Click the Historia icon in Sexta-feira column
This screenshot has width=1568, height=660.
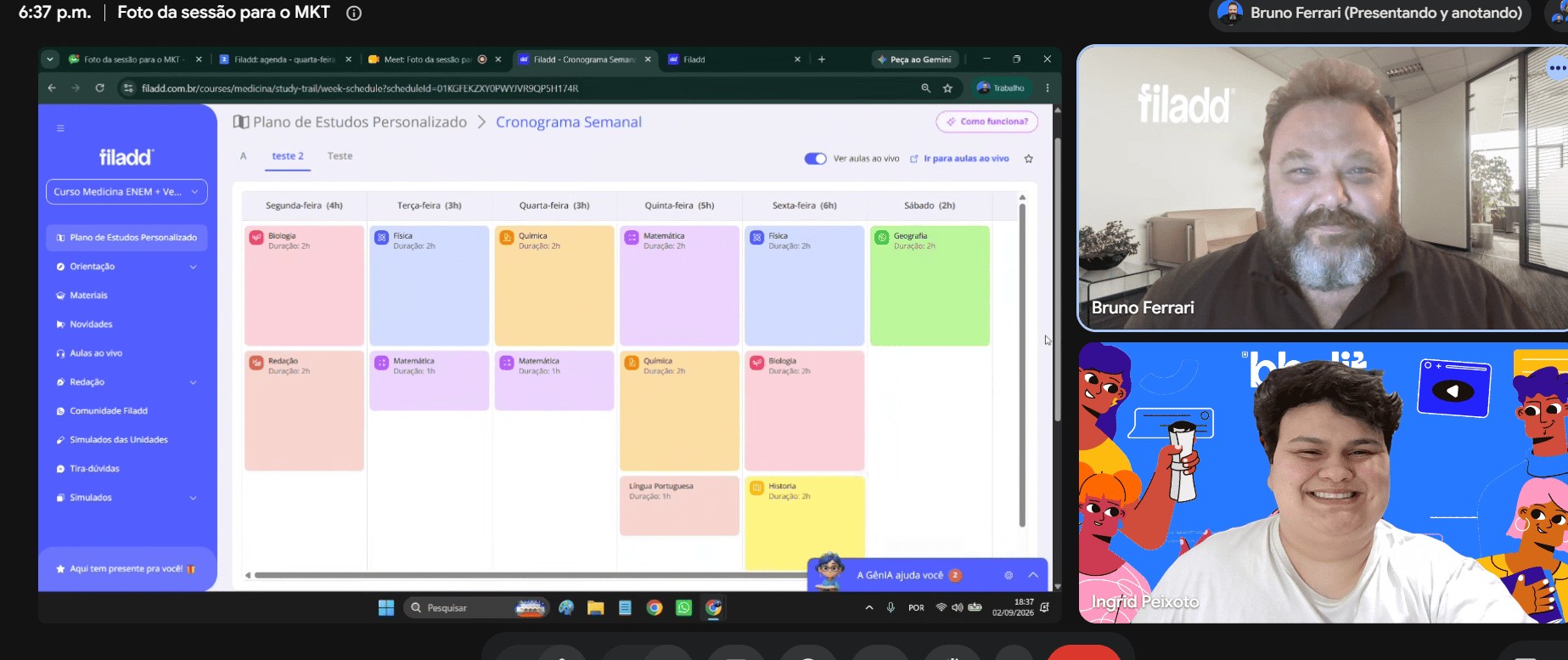(x=756, y=488)
